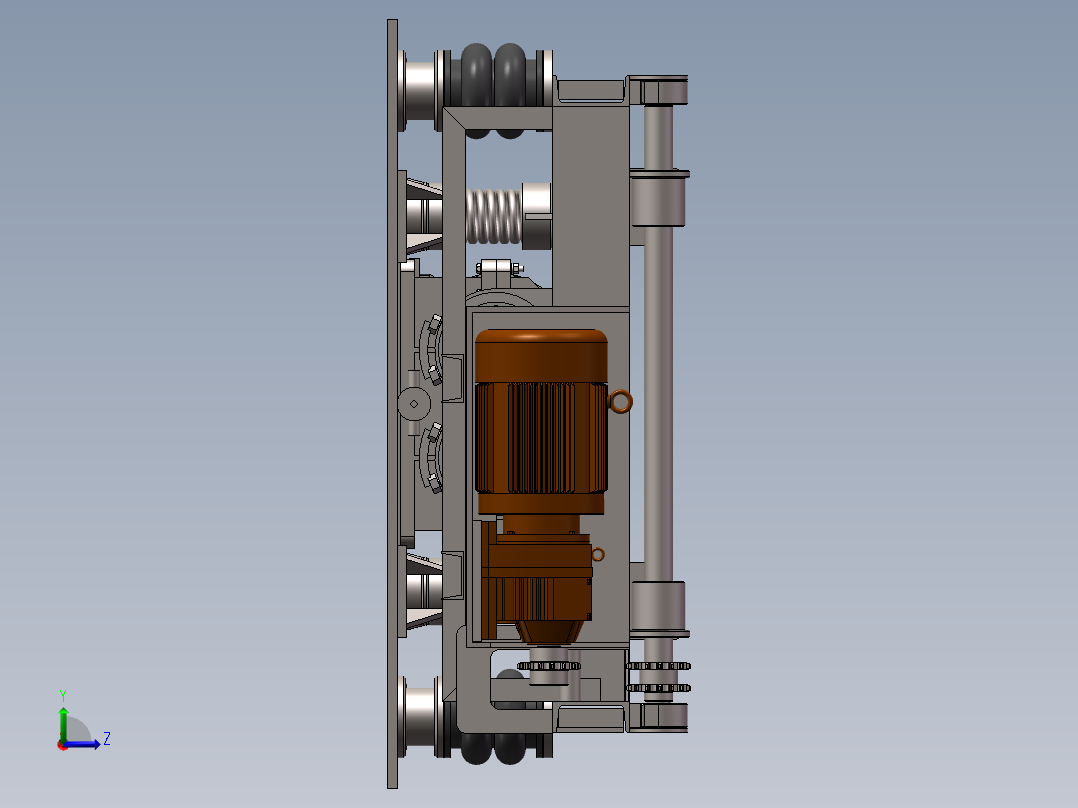Screen dimensions: 1078x808
Task: Select the small sprocket under the gearbox output
Action: tap(549, 666)
